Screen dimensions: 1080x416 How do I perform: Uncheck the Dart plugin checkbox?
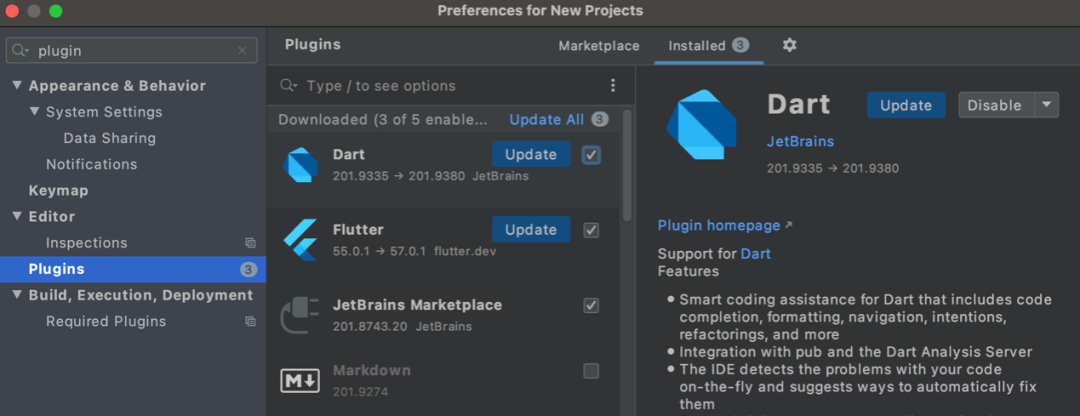pyautogui.click(x=591, y=155)
